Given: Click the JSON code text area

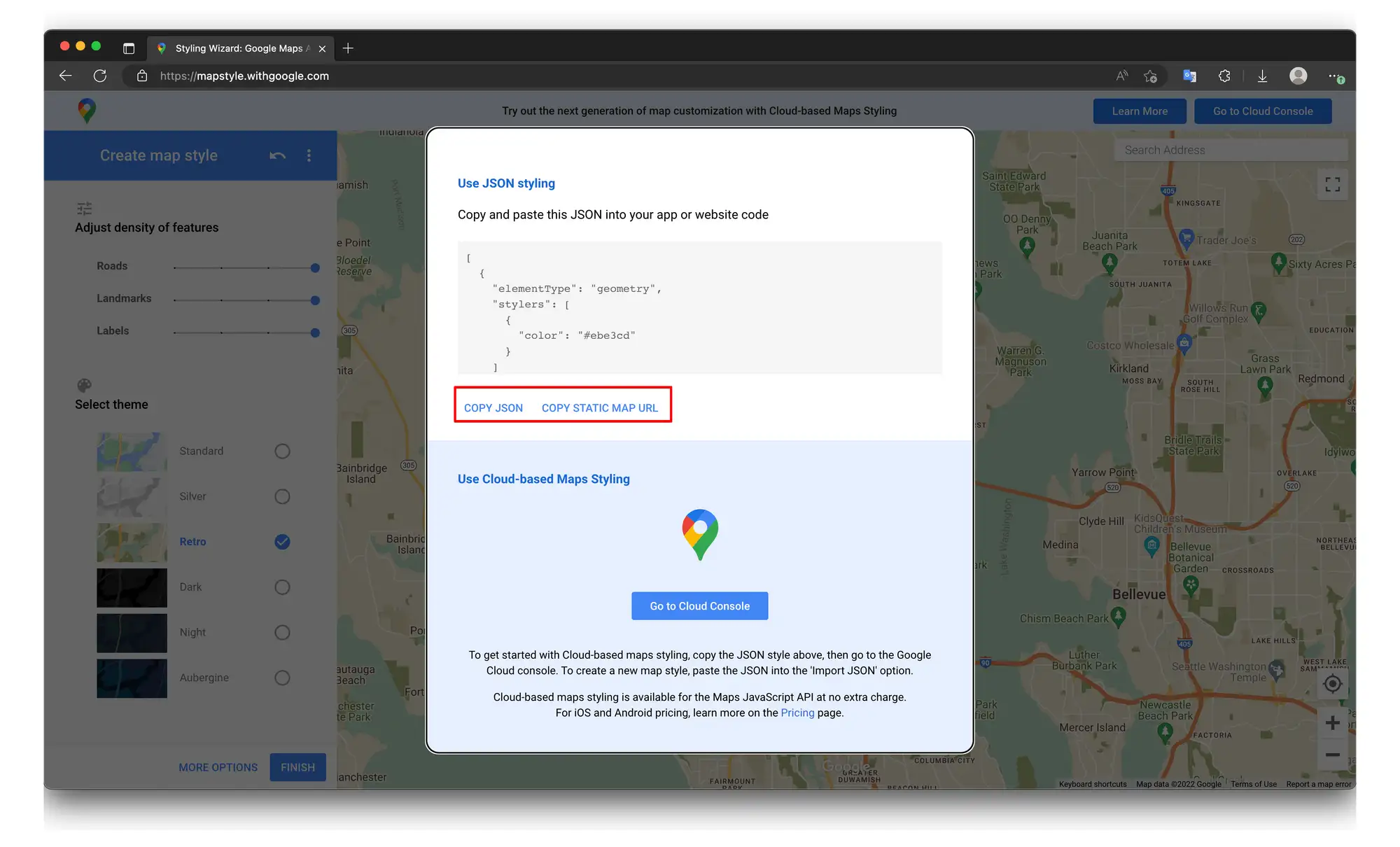Looking at the screenshot, I should pyautogui.click(x=699, y=307).
